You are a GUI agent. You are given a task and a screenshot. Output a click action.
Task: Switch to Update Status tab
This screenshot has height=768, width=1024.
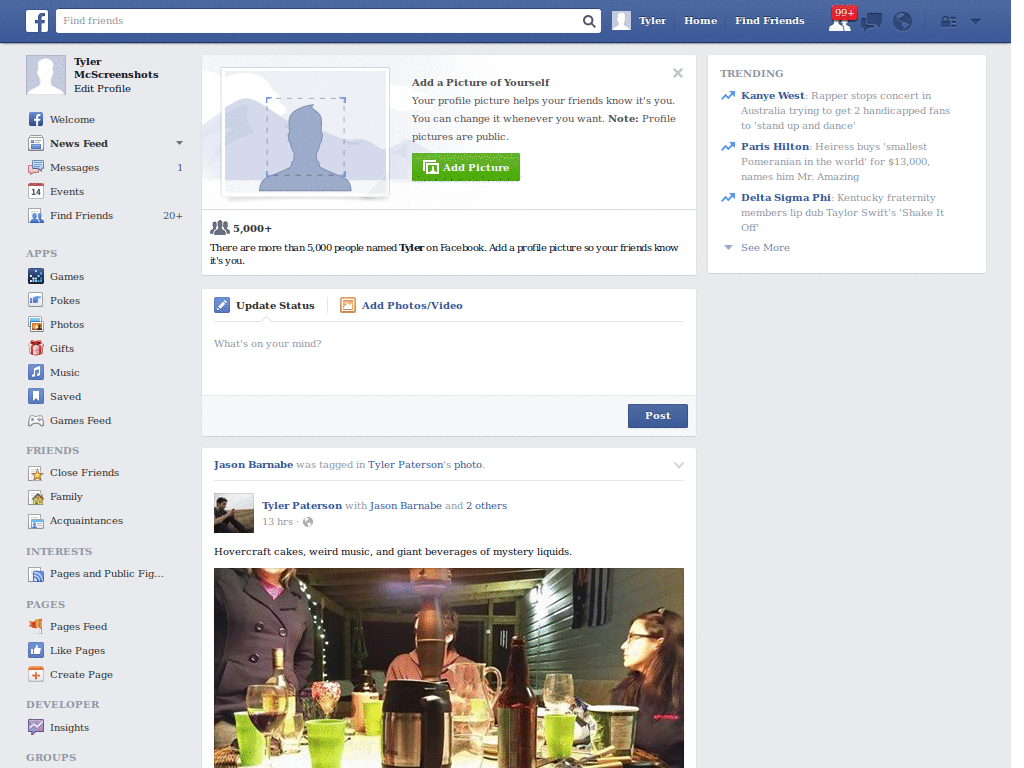point(264,306)
